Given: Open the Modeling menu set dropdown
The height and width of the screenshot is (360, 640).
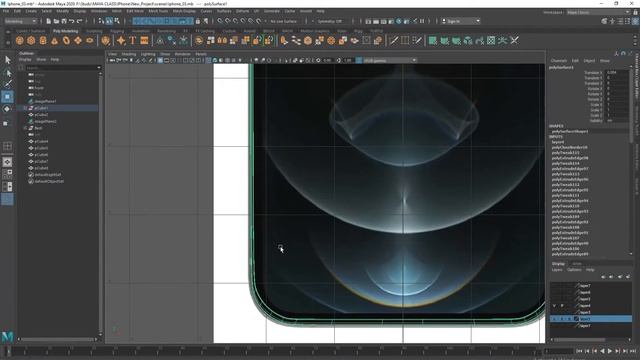Looking at the screenshot, I should pyautogui.click(x=20, y=21).
